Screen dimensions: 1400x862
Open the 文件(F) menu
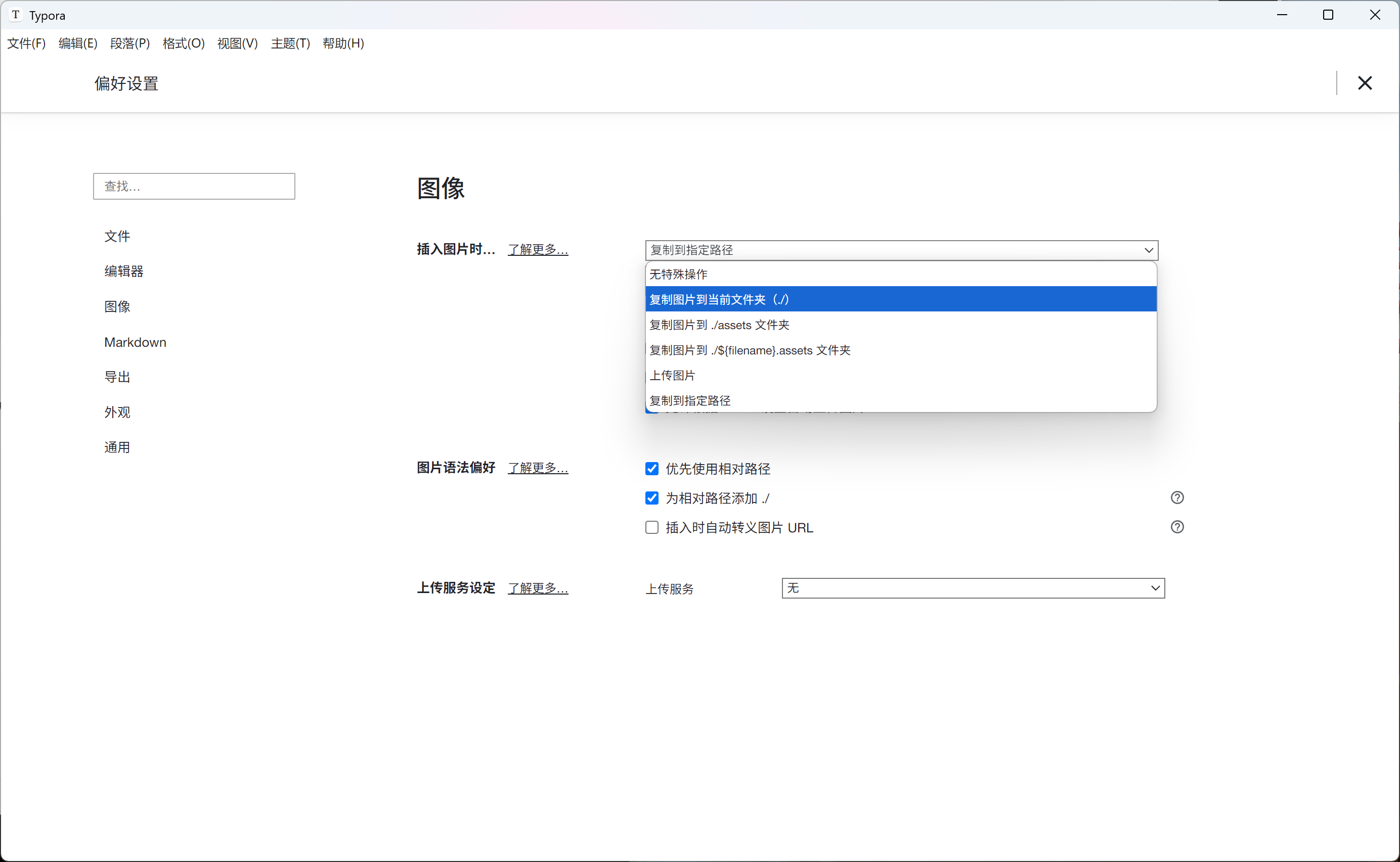(x=26, y=43)
